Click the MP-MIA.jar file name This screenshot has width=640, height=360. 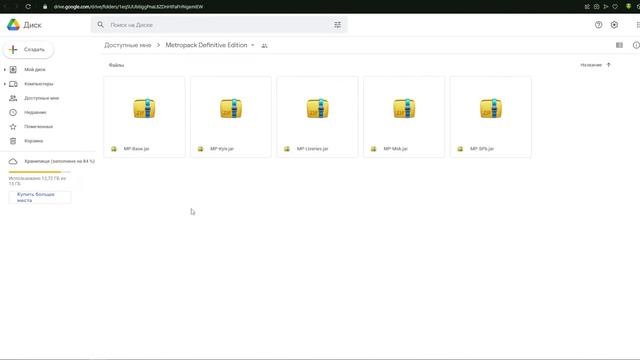click(396, 149)
